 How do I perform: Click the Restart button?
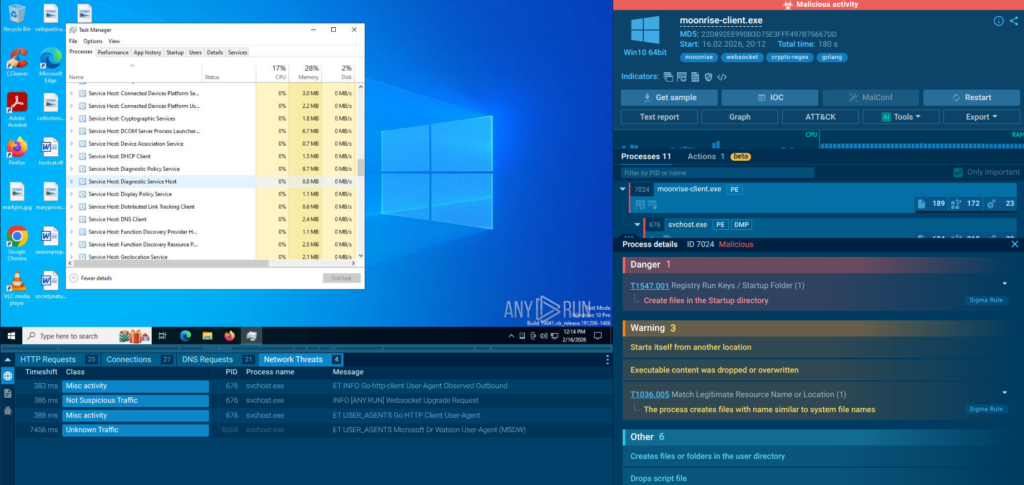click(972, 97)
